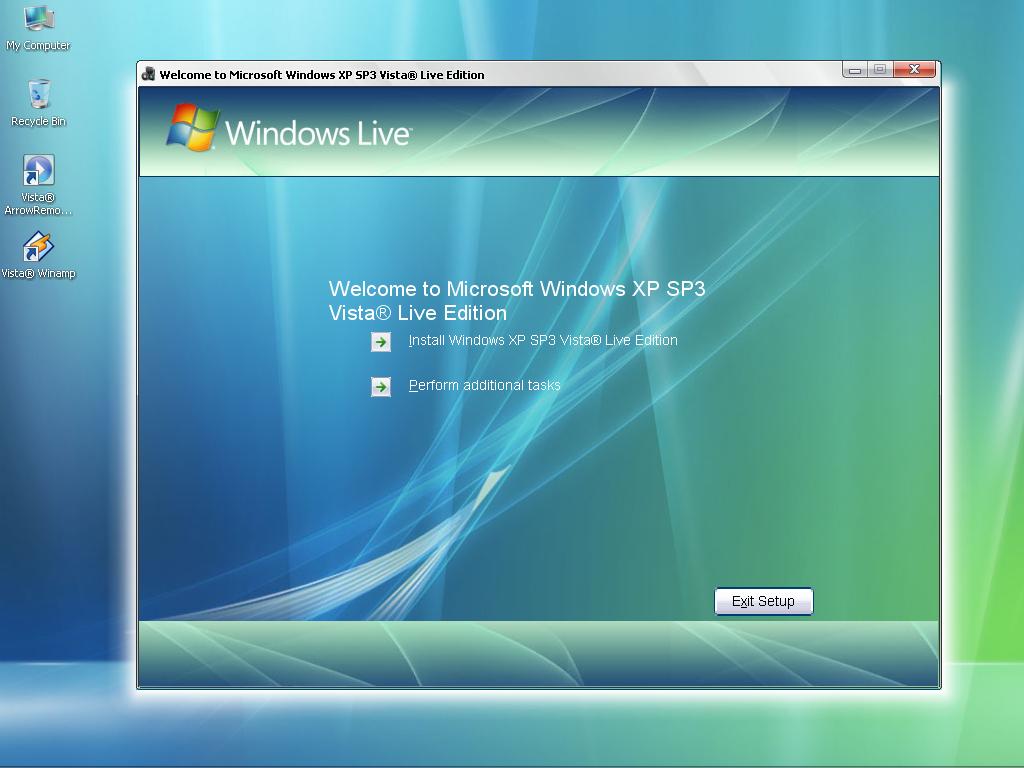The width and height of the screenshot is (1024, 768).
Task: Close the Welcome setup window
Action: (x=914, y=69)
